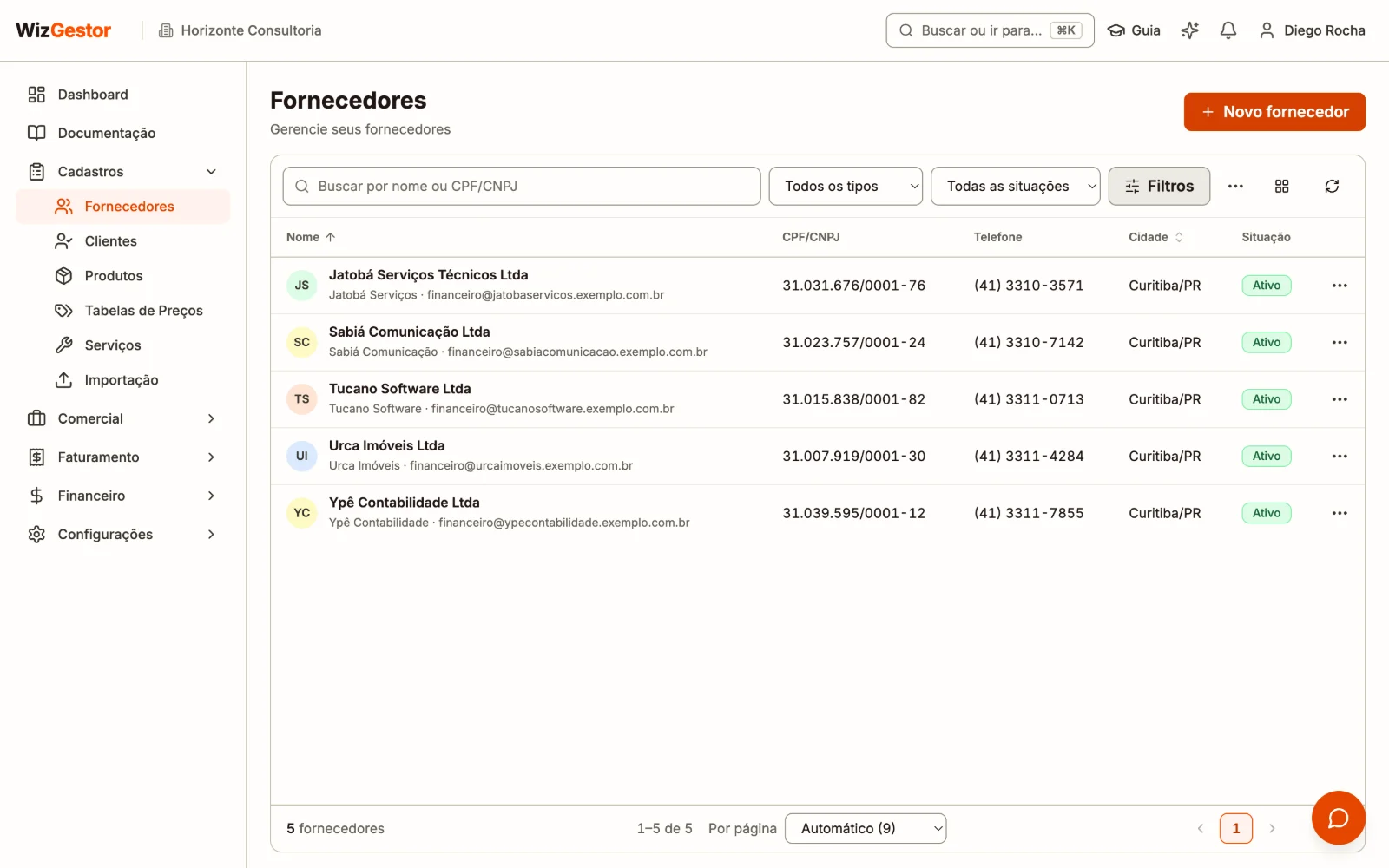The width and height of the screenshot is (1389, 868).
Task: Select page 1 button
Action: click(1236, 828)
